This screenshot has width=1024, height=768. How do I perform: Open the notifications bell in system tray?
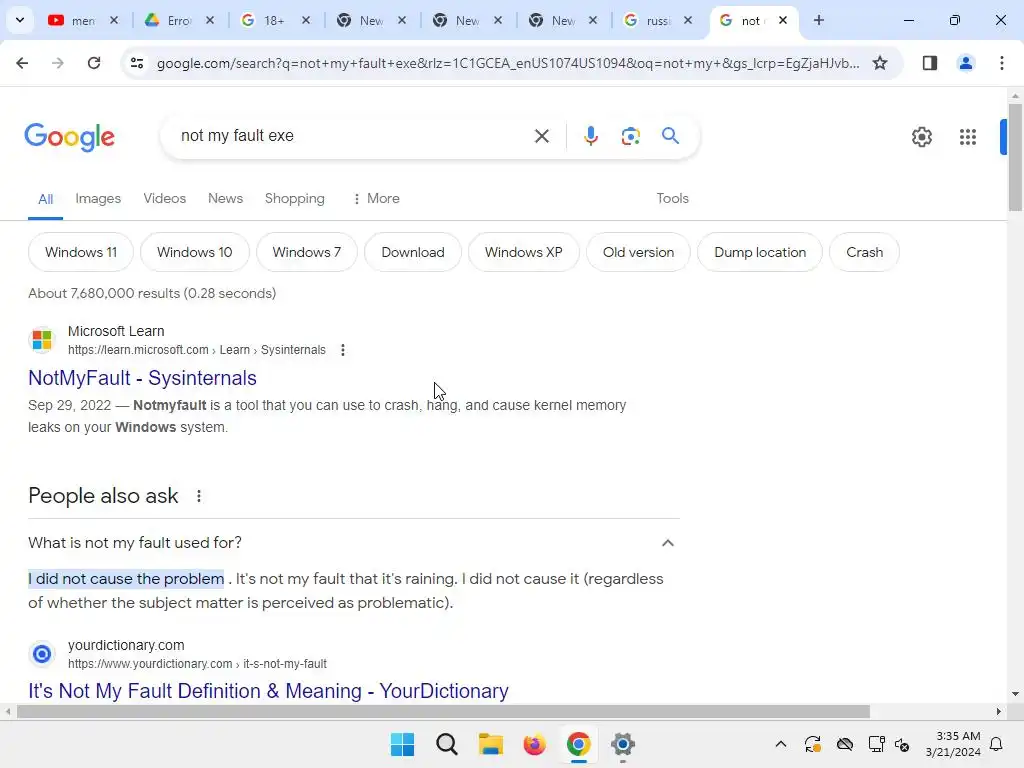(996, 744)
